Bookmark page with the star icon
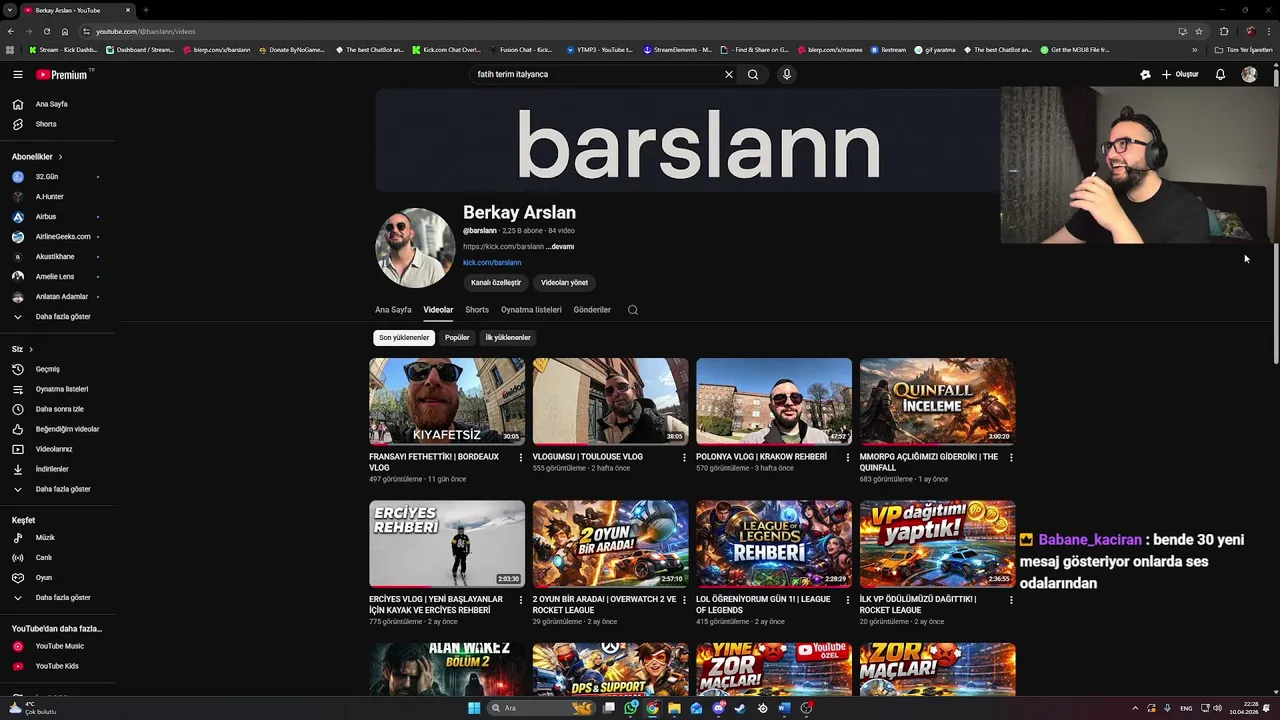This screenshot has width=1280, height=720. 1199,31
